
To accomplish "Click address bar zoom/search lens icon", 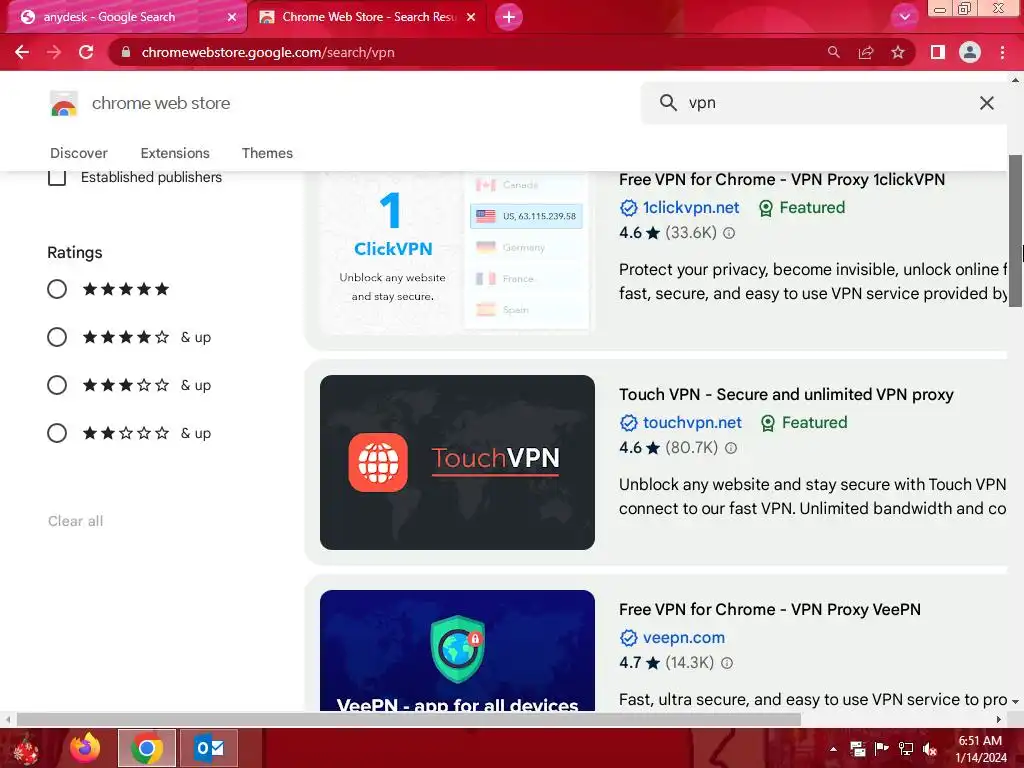I will 833,52.
